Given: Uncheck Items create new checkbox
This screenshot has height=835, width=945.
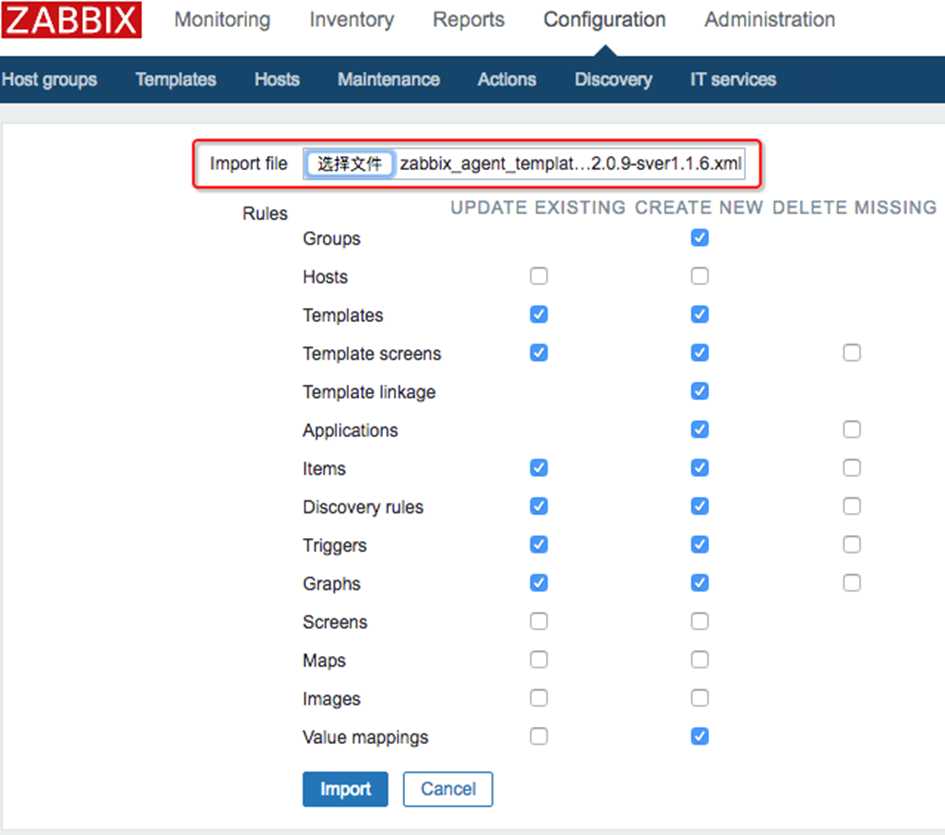Looking at the screenshot, I should point(700,468).
